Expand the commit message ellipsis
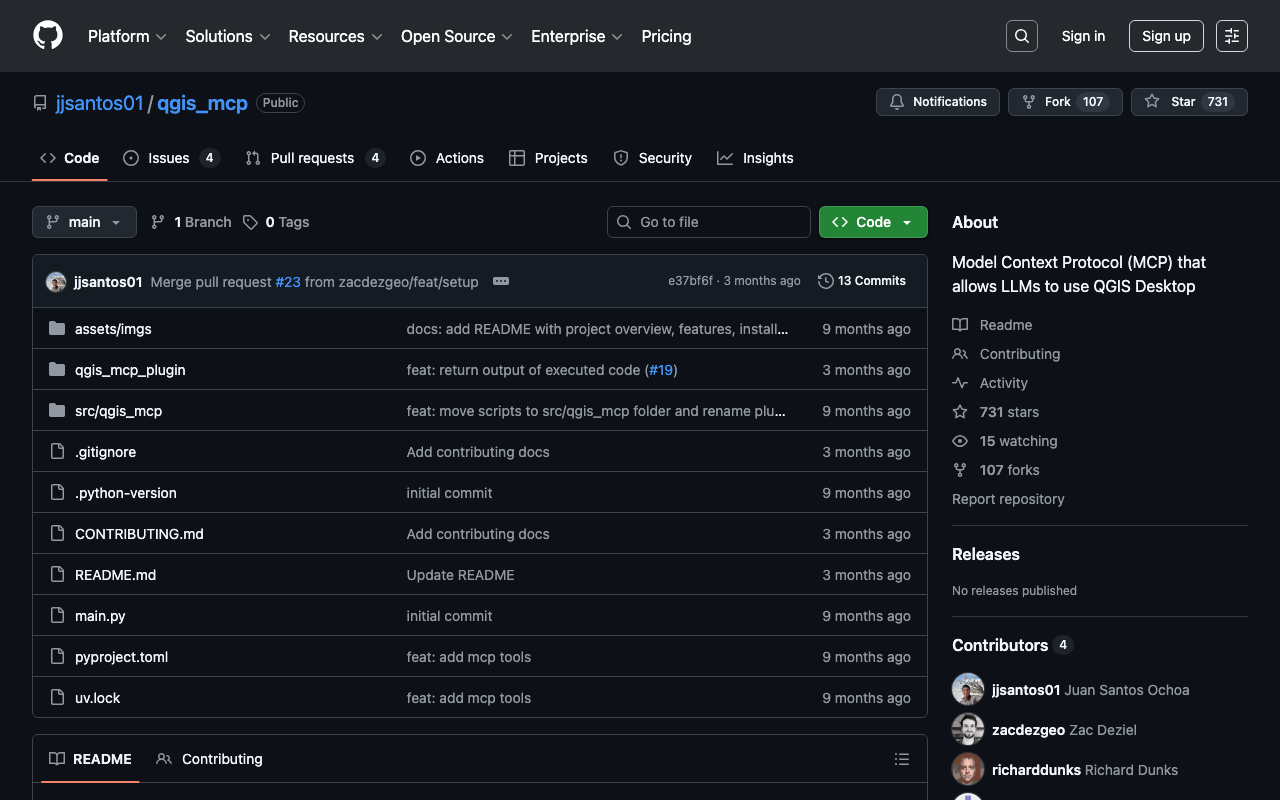The height and width of the screenshot is (800, 1280). point(501,281)
